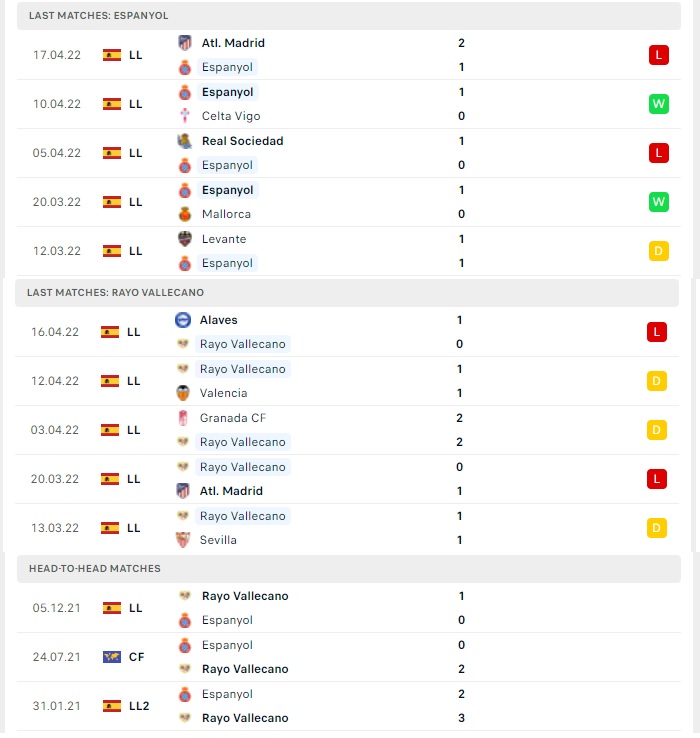Click the Levante team crest
Screen dimensions: 700x738
[x=185, y=239]
